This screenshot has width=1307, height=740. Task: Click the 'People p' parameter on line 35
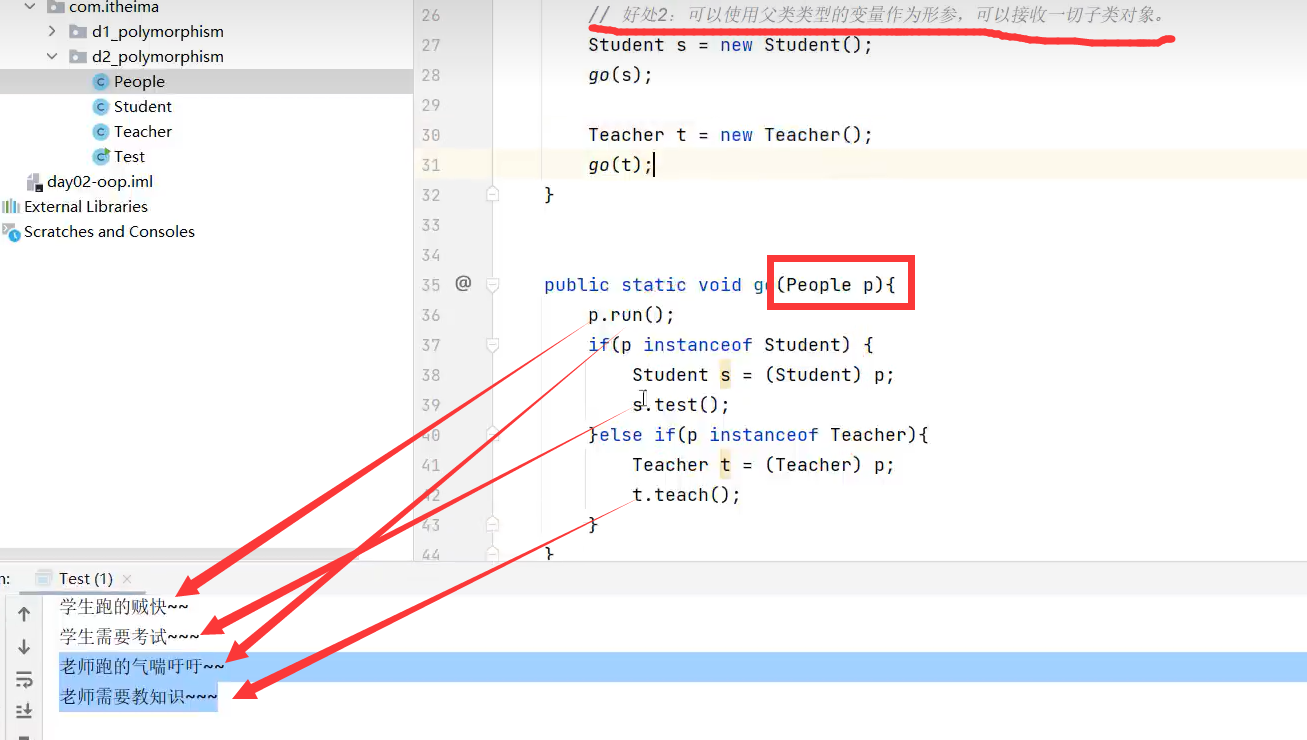829,285
